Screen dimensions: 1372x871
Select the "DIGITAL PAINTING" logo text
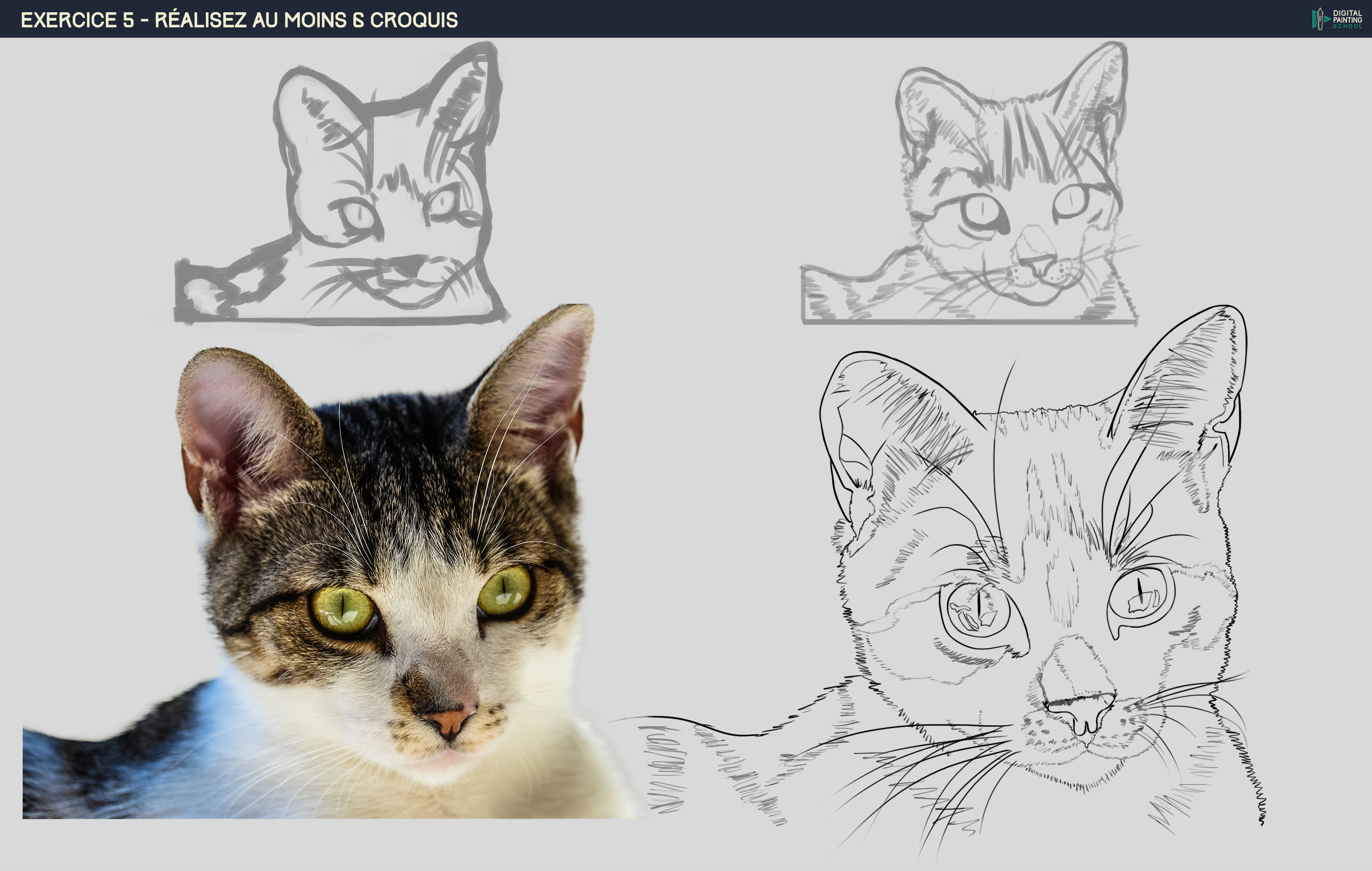point(1347,16)
